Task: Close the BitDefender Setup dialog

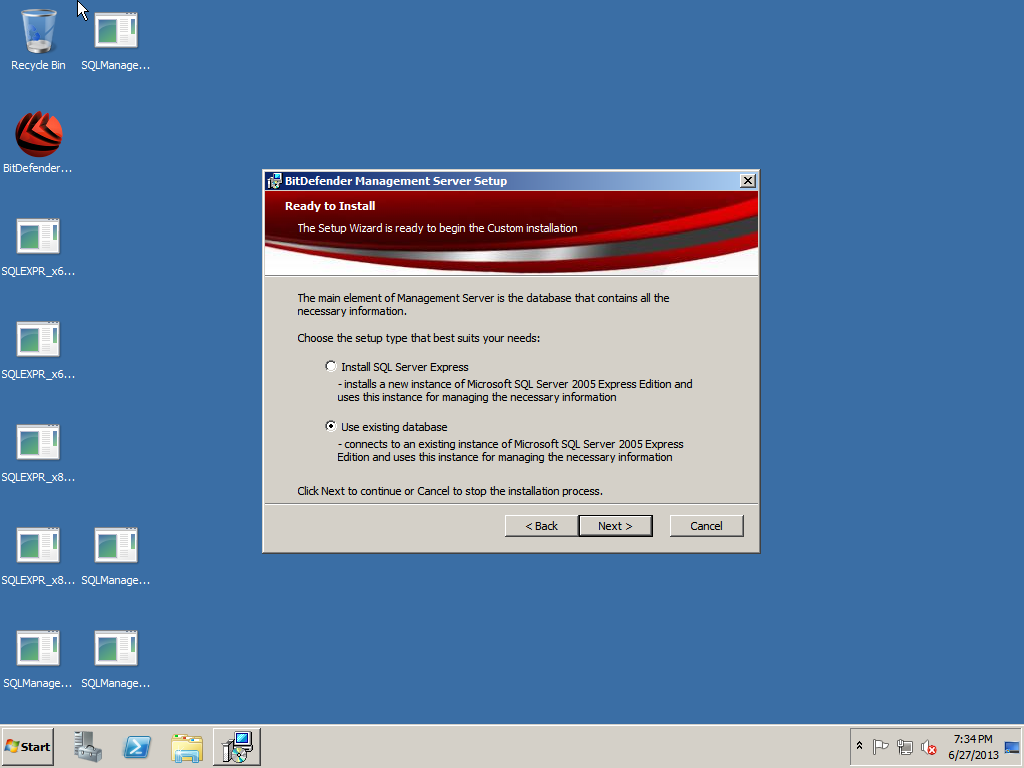Action: [x=748, y=181]
